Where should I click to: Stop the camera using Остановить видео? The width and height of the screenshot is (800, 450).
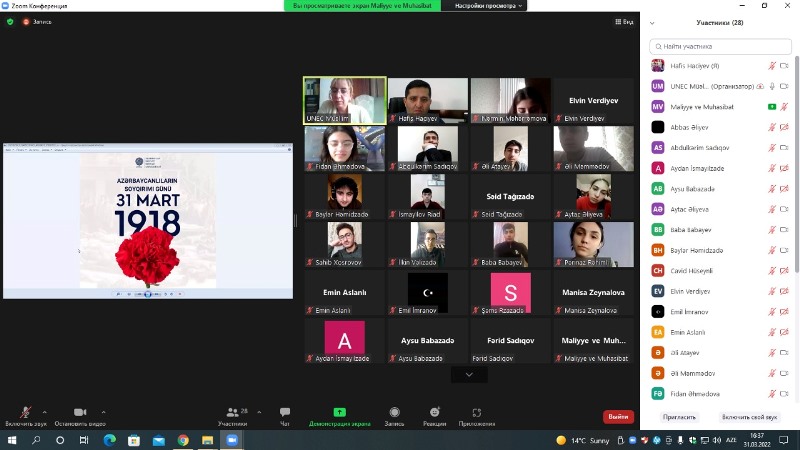[79, 413]
